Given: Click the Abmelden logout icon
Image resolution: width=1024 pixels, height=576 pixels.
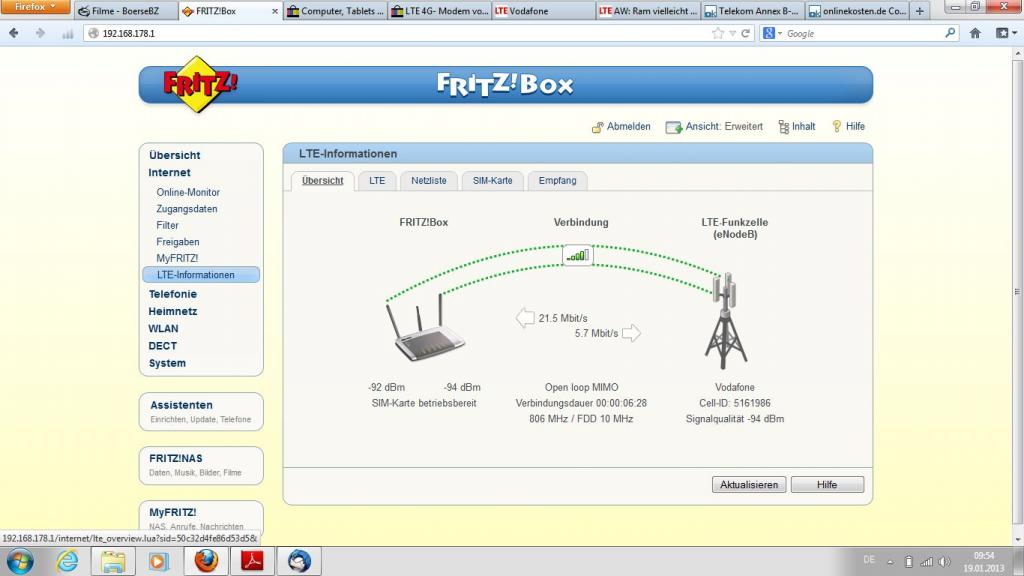Looking at the screenshot, I should click(598, 127).
